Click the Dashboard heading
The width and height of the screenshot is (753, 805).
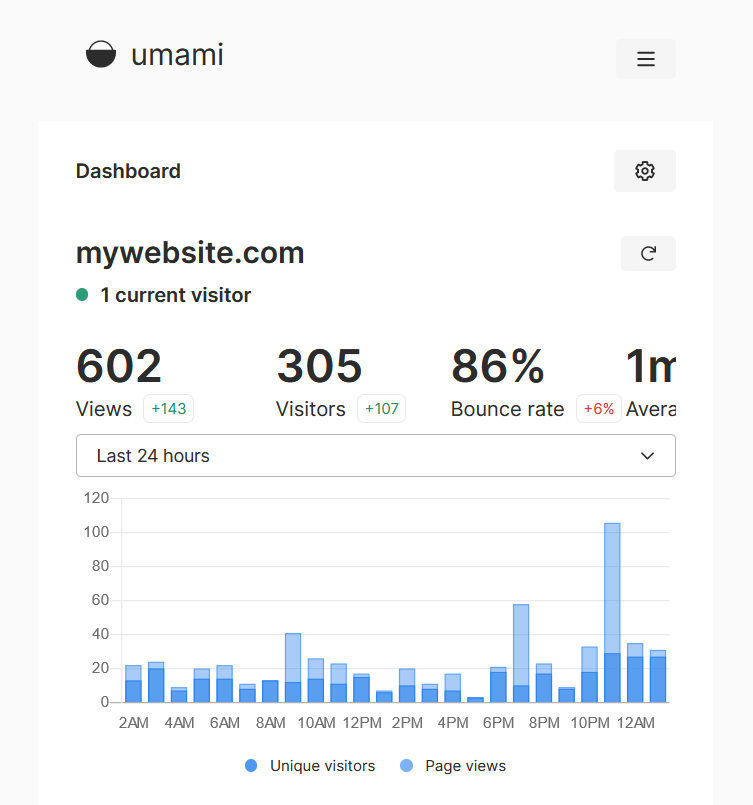(x=128, y=171)
